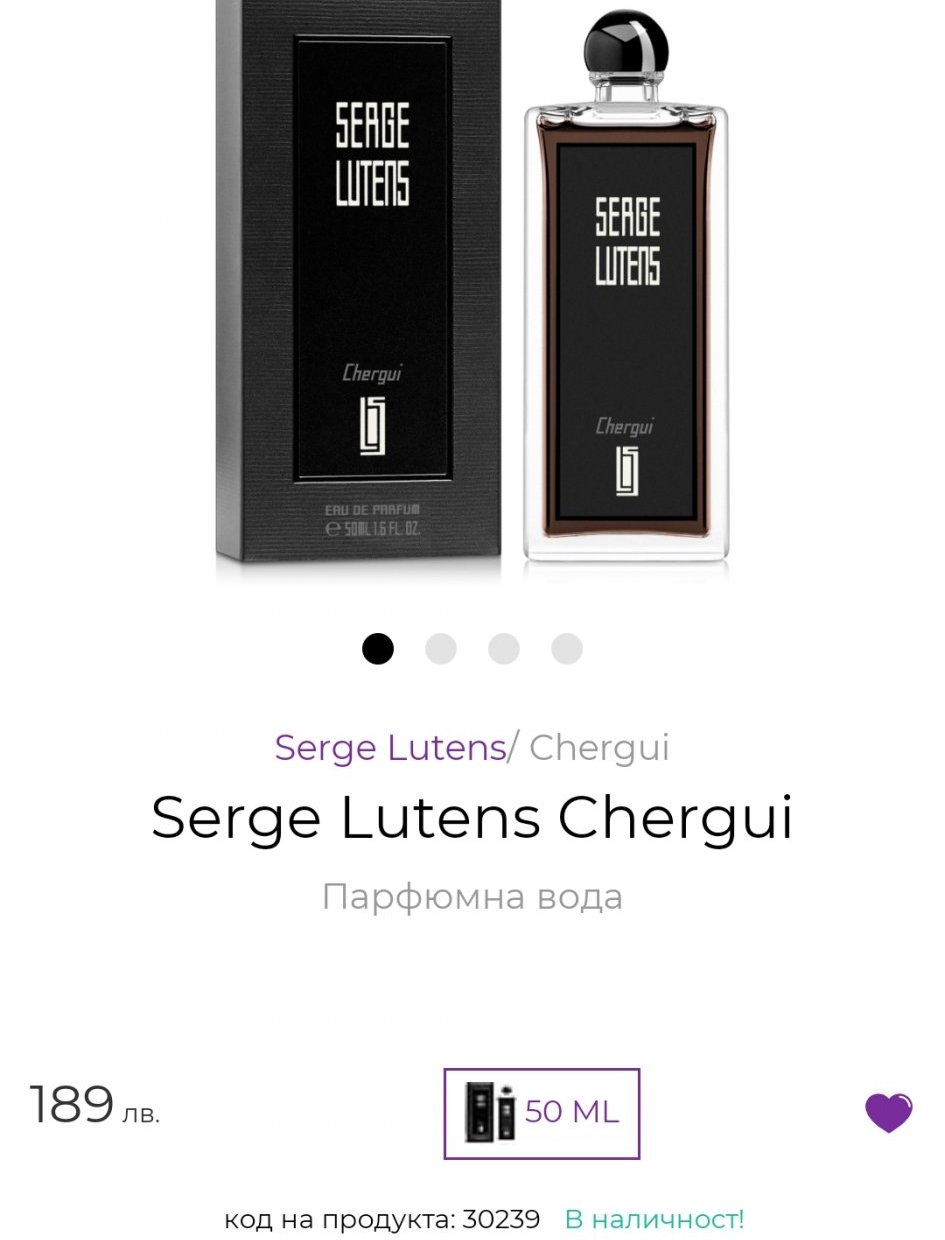Click the Chergui label on the bottle
Image resolution: width=945 pixels, height=1240 pixels.
[625, 426]
